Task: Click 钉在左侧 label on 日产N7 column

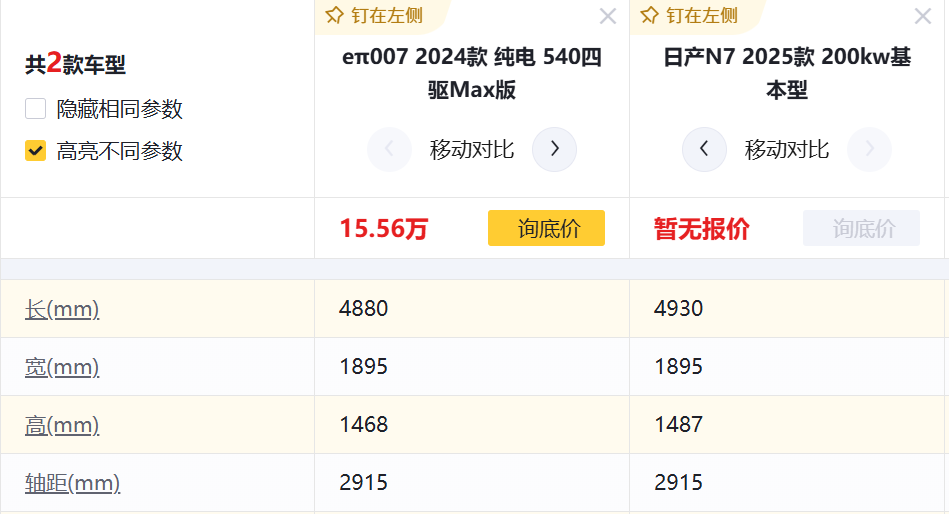Action: coord(702,15)
